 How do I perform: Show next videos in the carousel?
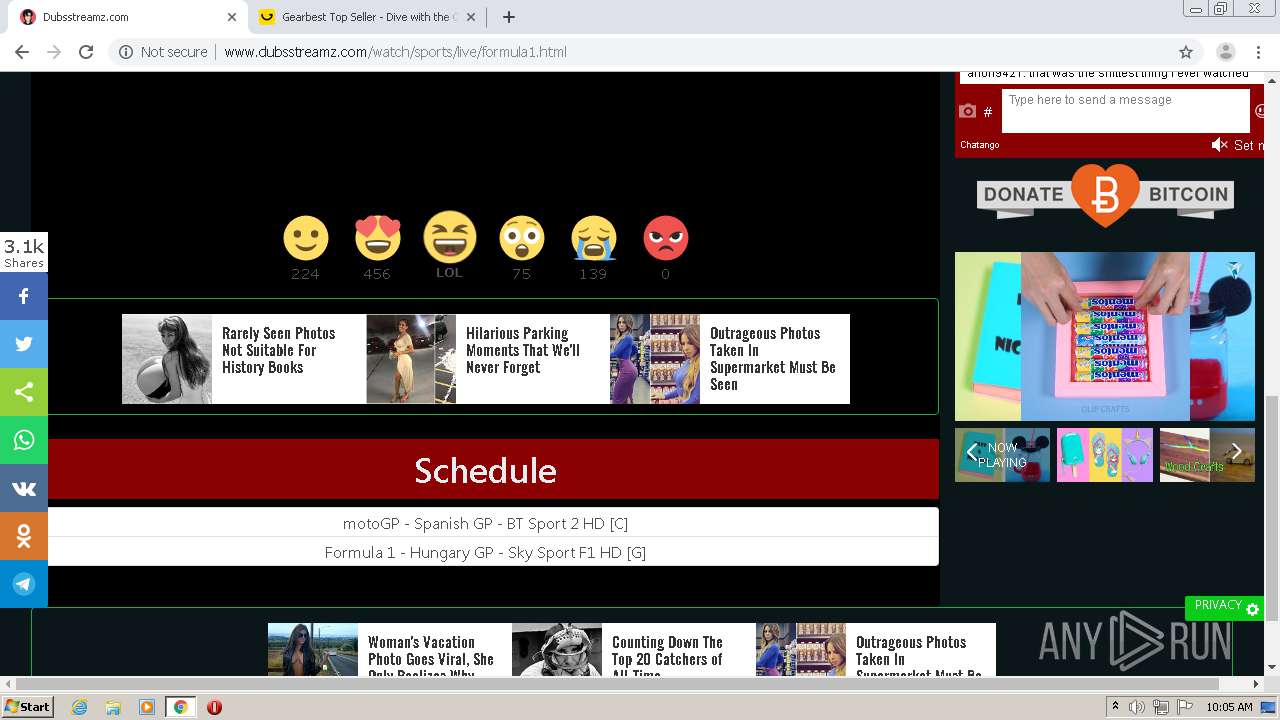1237,452
